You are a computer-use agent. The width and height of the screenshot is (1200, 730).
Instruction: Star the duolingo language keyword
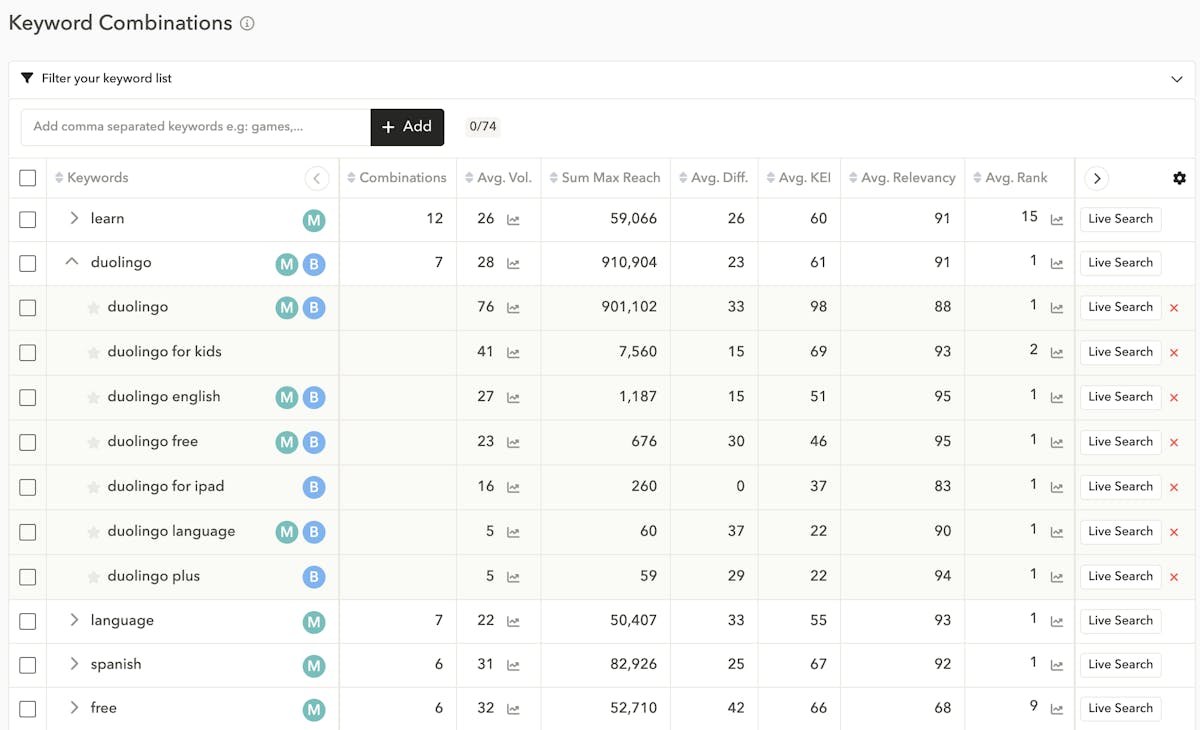click(x=94, y=532)
